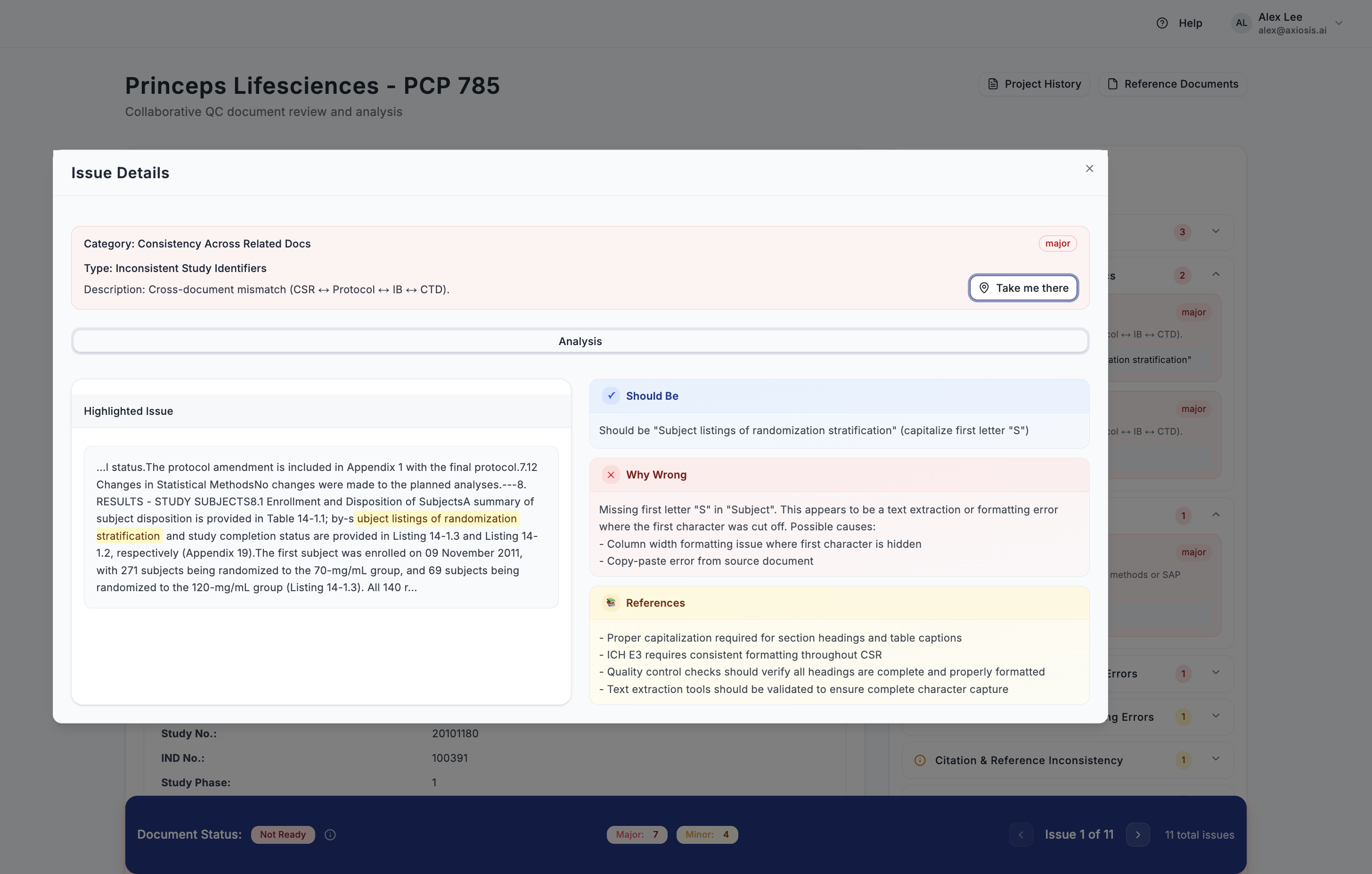Click the Not Ready status badge

pos(283,835)
